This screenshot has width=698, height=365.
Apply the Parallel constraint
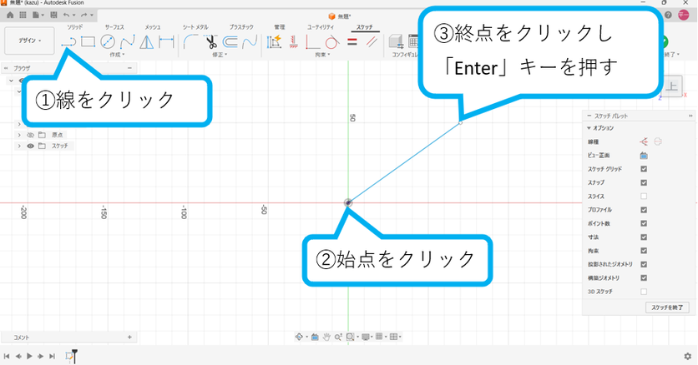pyautogui.click(x=371, y=42)
